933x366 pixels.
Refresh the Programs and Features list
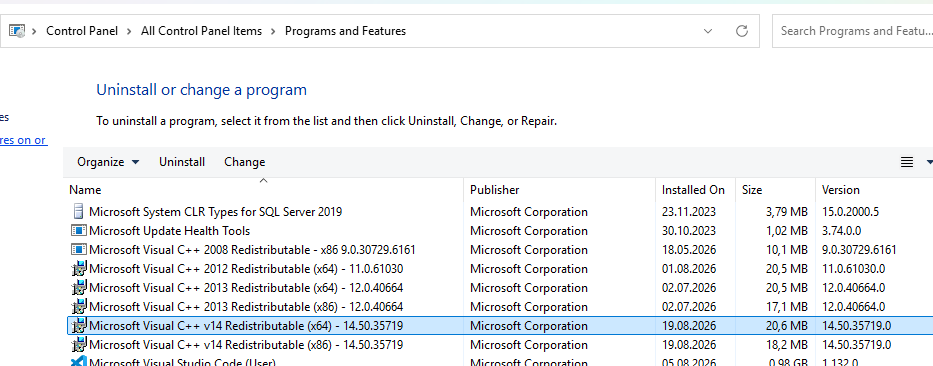pos(741,31)
